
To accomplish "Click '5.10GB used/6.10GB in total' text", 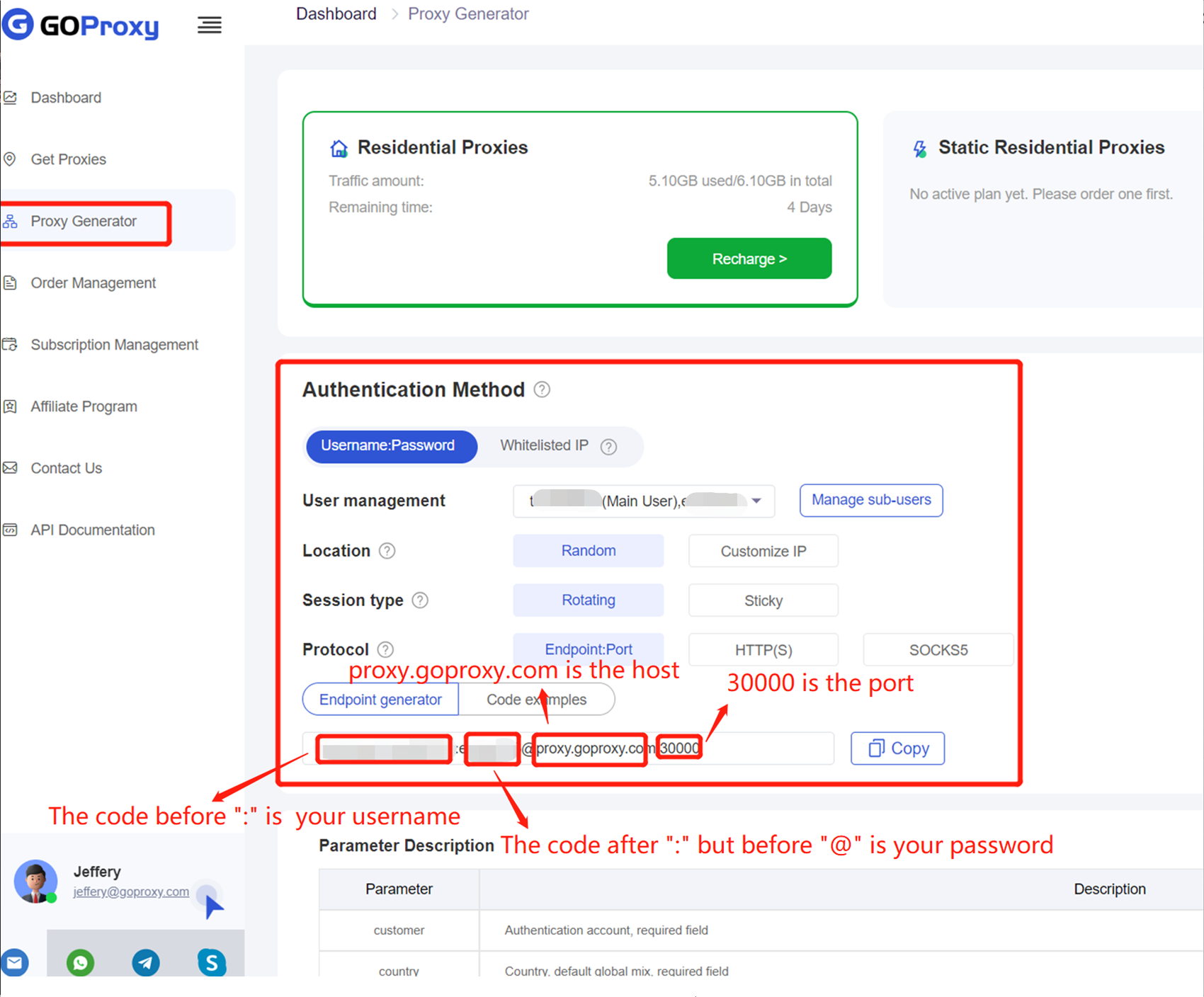I will (x=740, y=181).
